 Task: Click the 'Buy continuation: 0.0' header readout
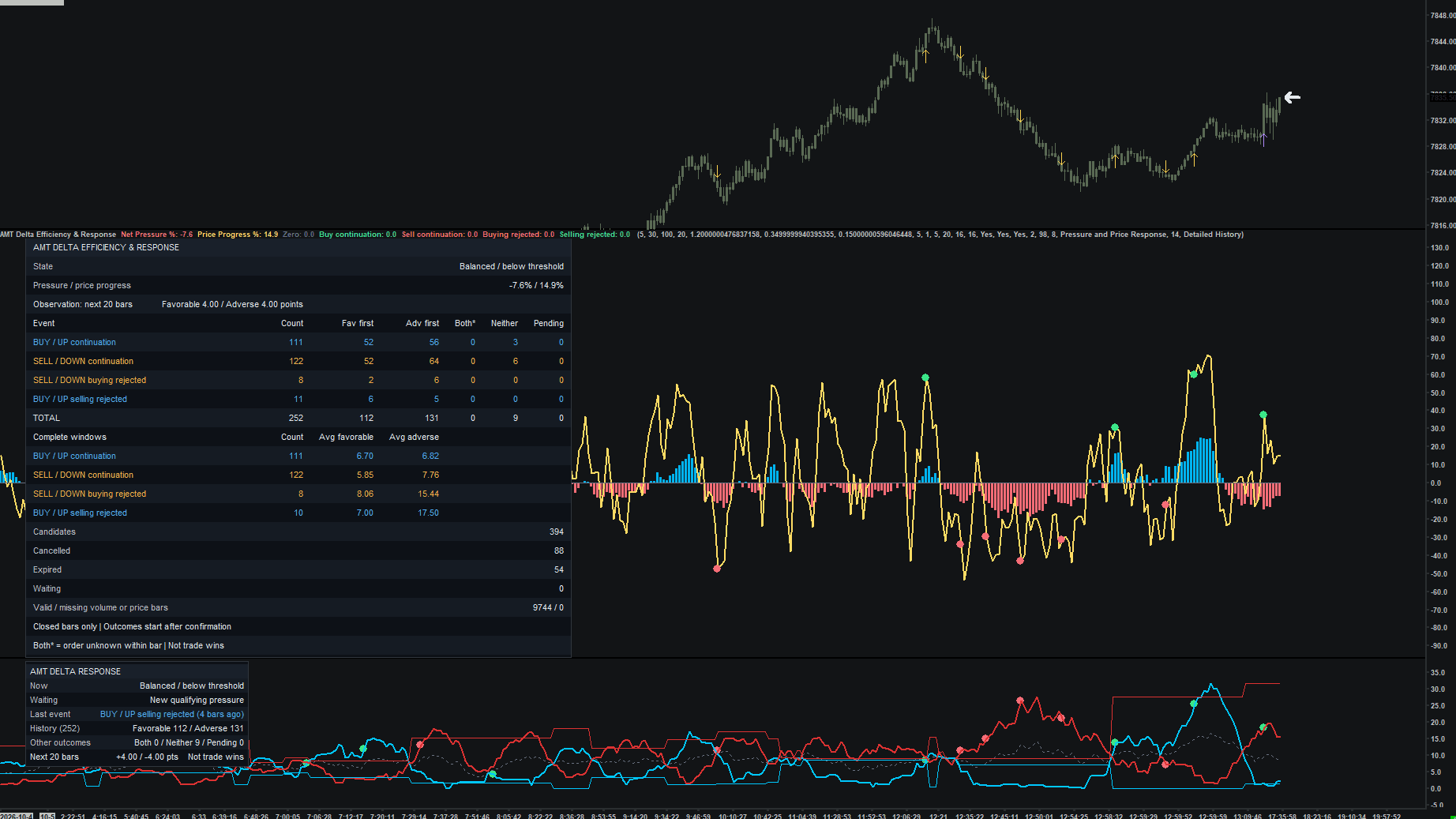pos(358,235)
